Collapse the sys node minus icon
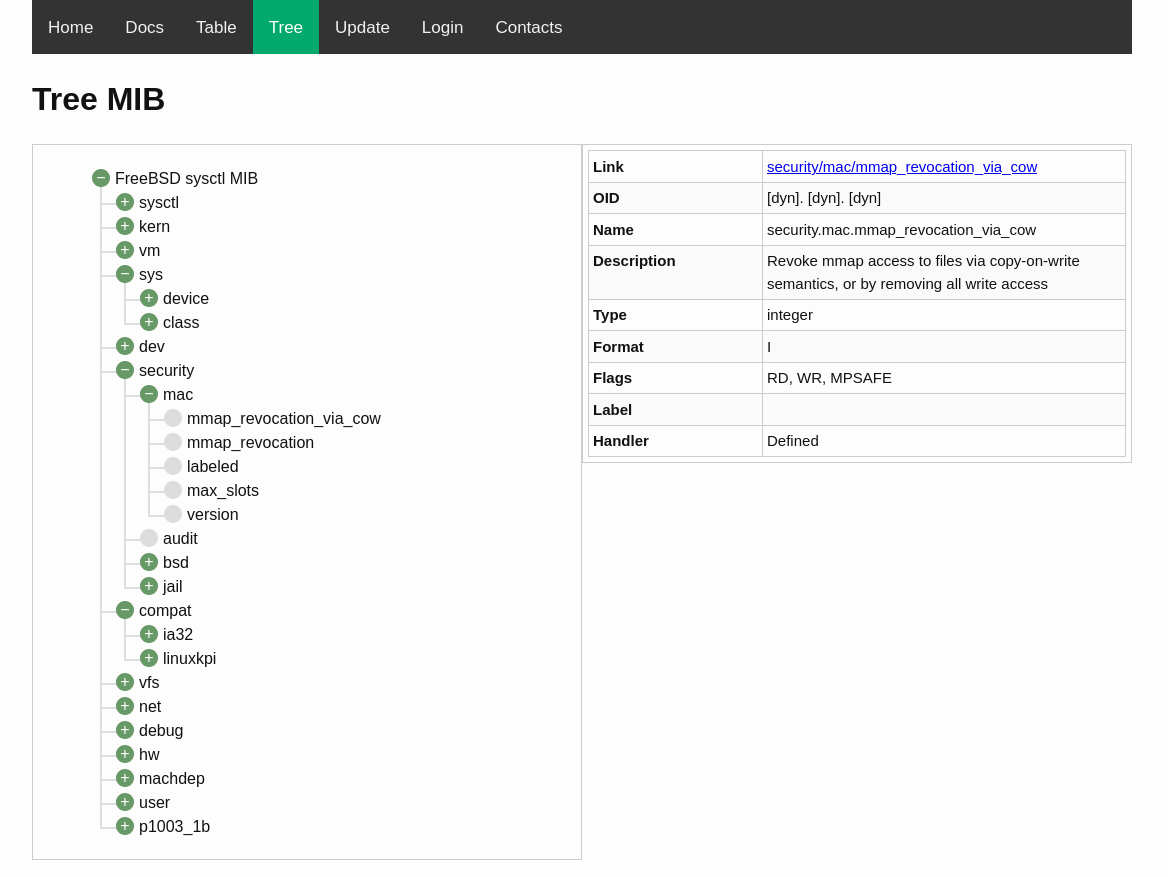The width and height of the screenshot is (1168, 877). pyautogui.click(x=125, y=274)
